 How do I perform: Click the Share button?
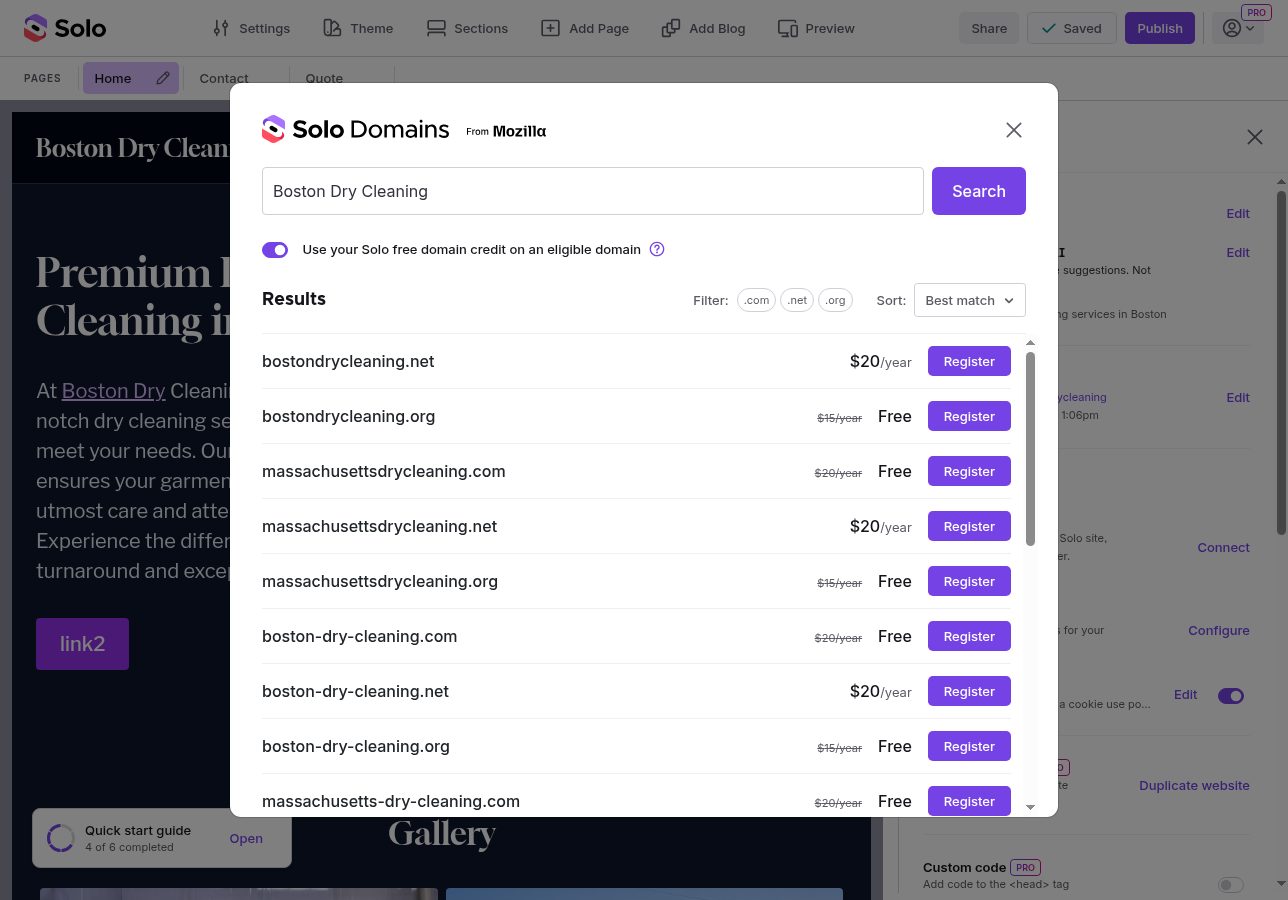(989, 28)
